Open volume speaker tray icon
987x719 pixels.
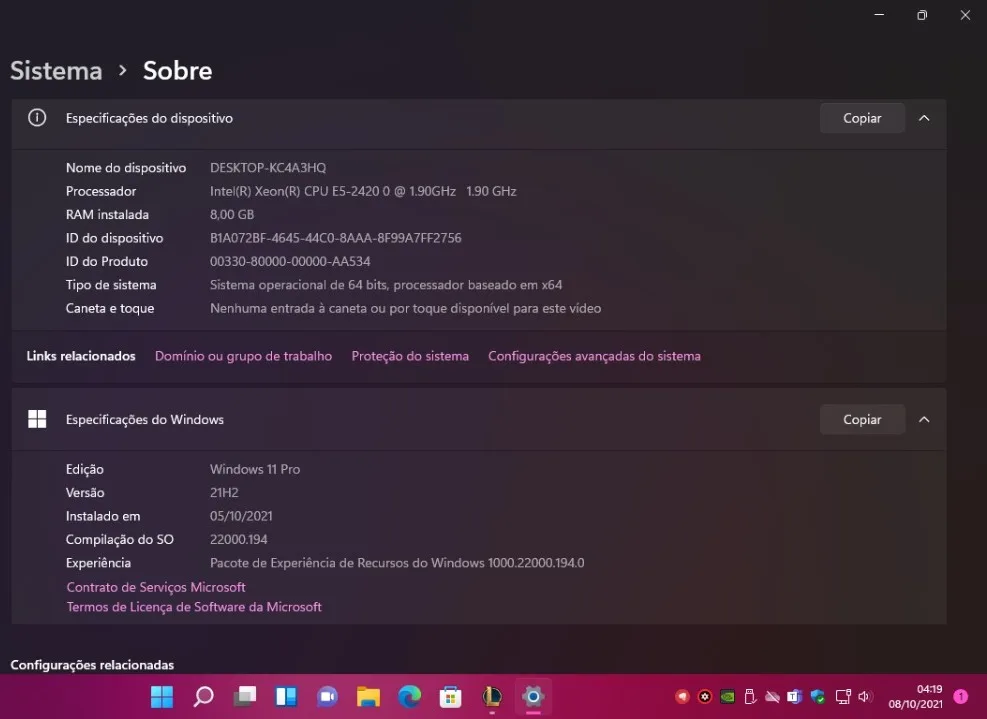[864, 696]
